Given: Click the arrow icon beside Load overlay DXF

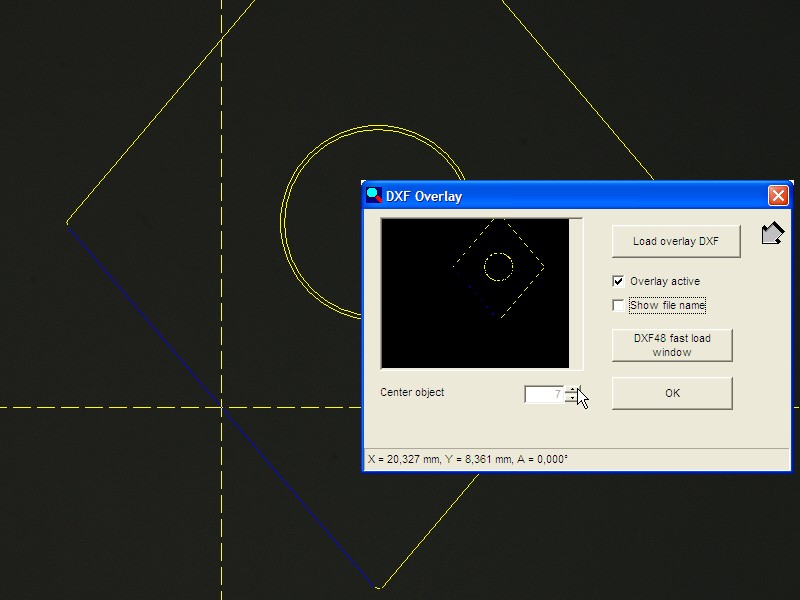Looking at the screenshot, I should (x=772, y=234).
